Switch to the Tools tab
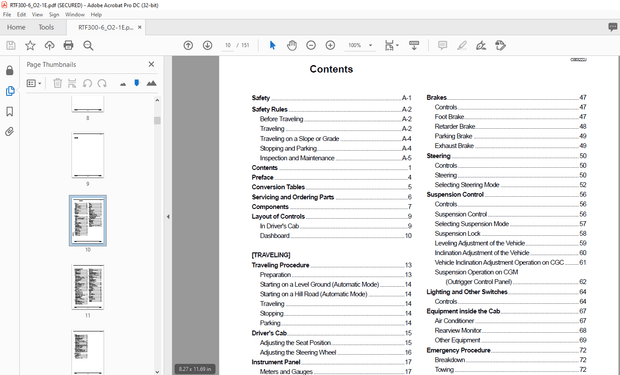Image resolution: width=620 pixels, height=375 pixels. (46, 27)
